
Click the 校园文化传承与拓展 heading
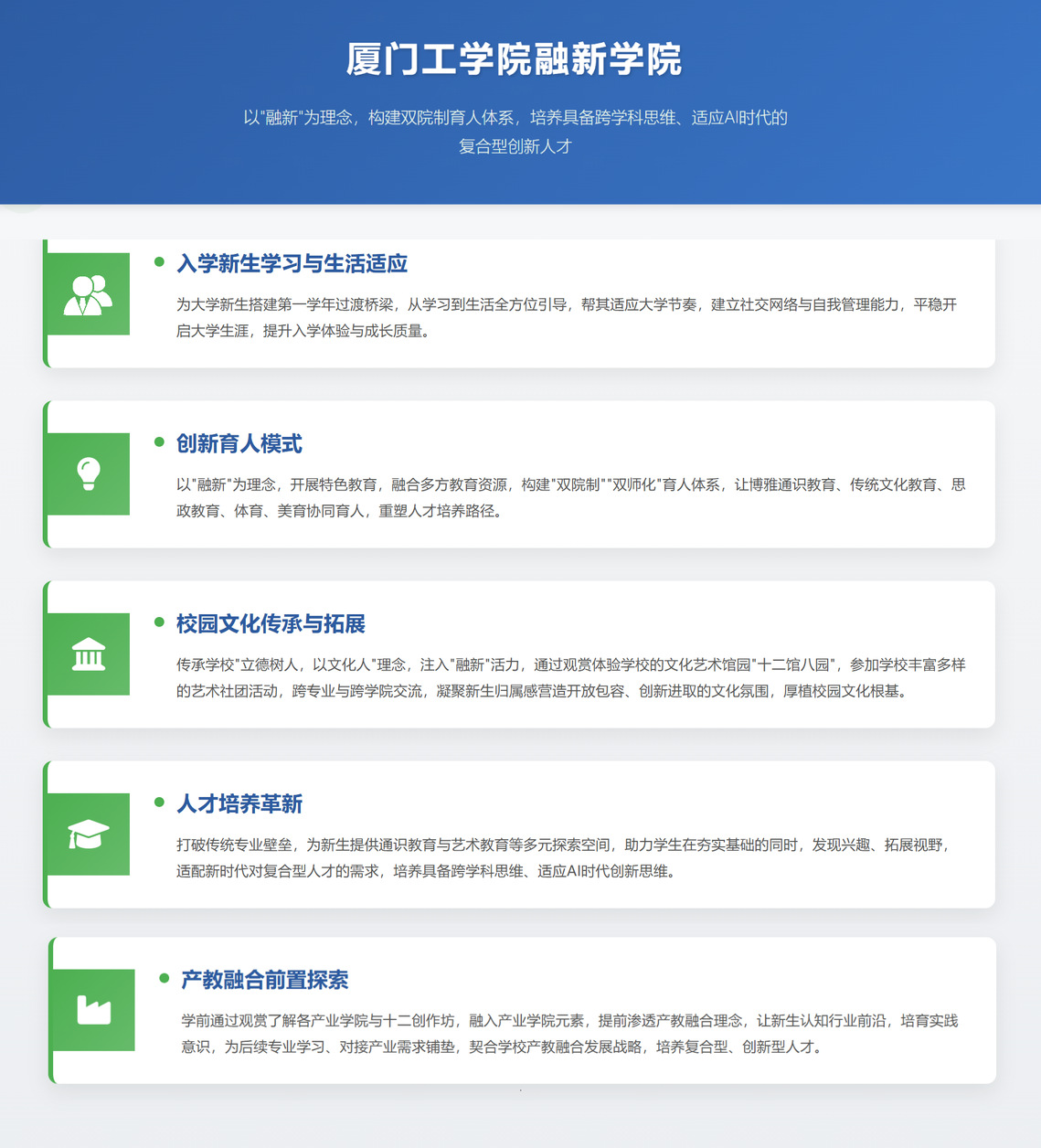coord(271,623)
